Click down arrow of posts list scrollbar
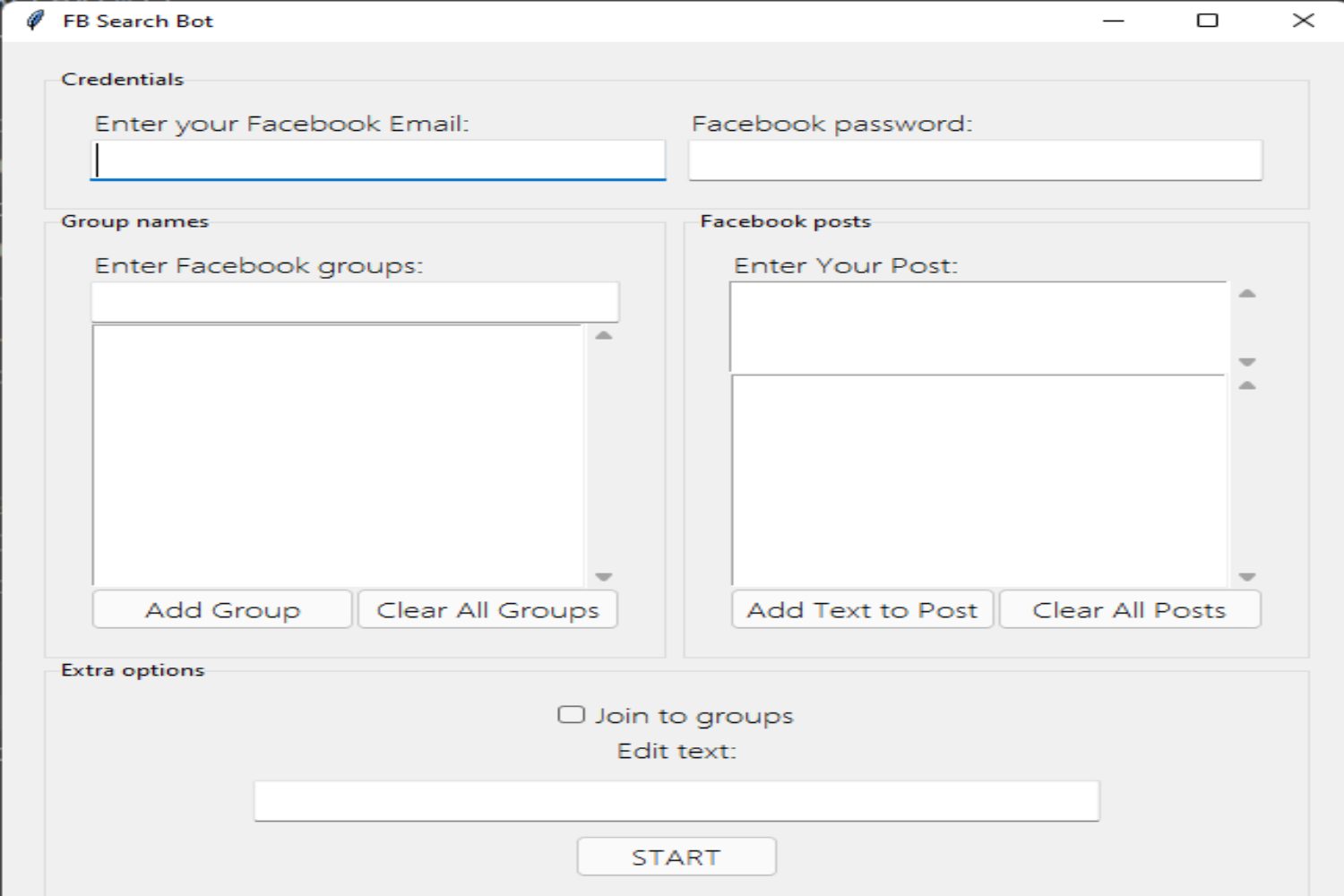The width and height of the screenshot is (1344, 896). coord(1247,576)
